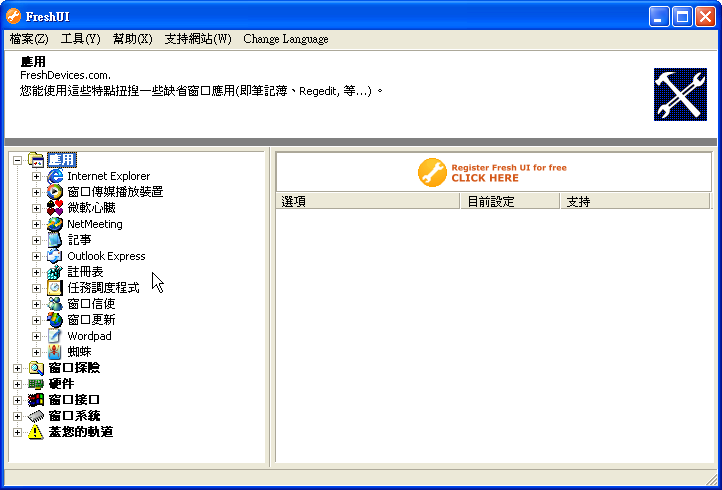This screenshot has height=490, width=722.
Task: Collapse the 應用 tree node
Action: pos(17,160)
